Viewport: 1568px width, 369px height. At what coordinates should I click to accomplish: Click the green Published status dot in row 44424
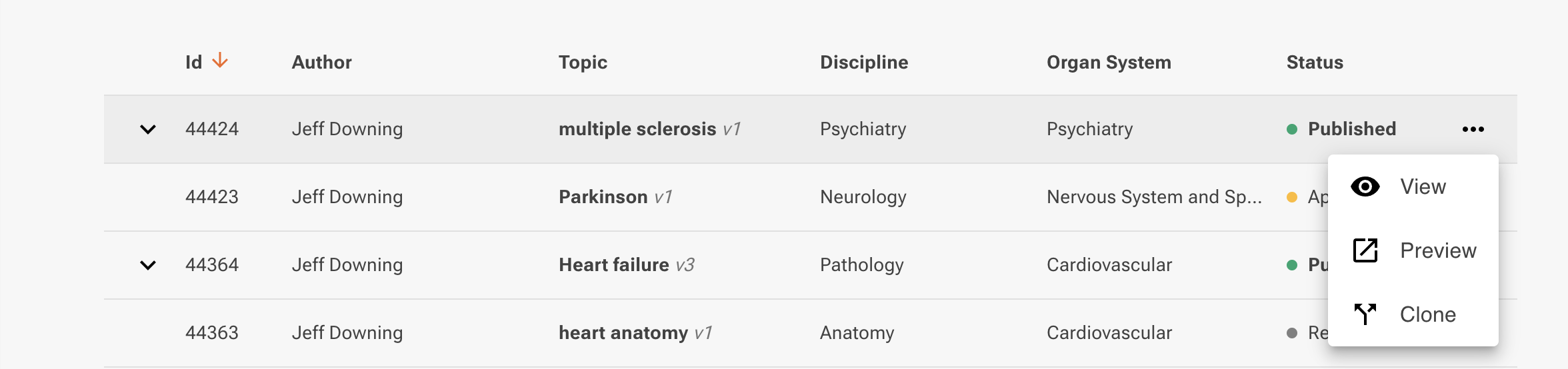pos(1292,129)
